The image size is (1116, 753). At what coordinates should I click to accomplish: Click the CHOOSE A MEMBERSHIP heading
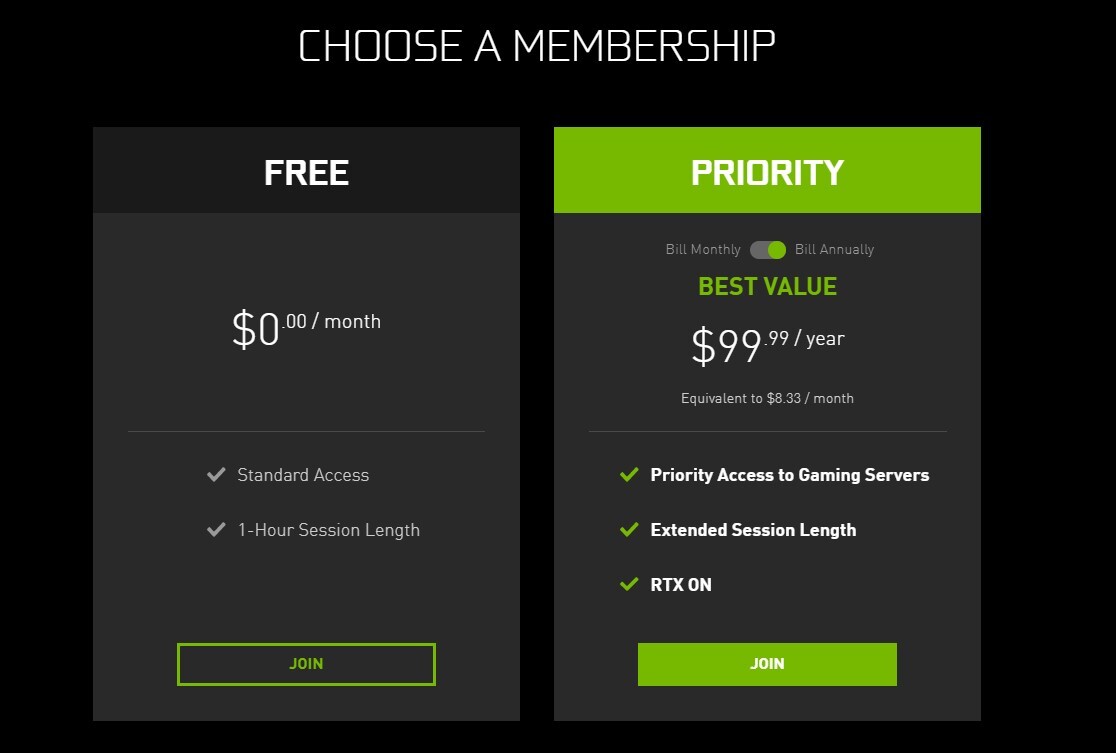click(x=537, y=43)
